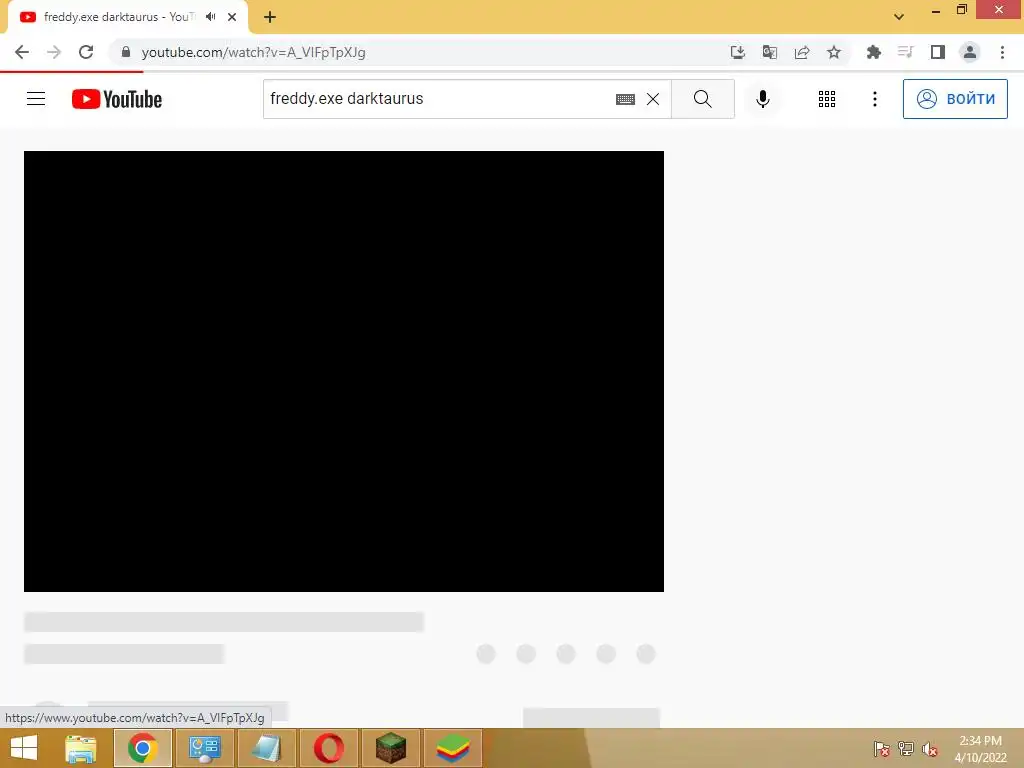Open the Chrome three-dot menu

click(x=1002, y=52)
